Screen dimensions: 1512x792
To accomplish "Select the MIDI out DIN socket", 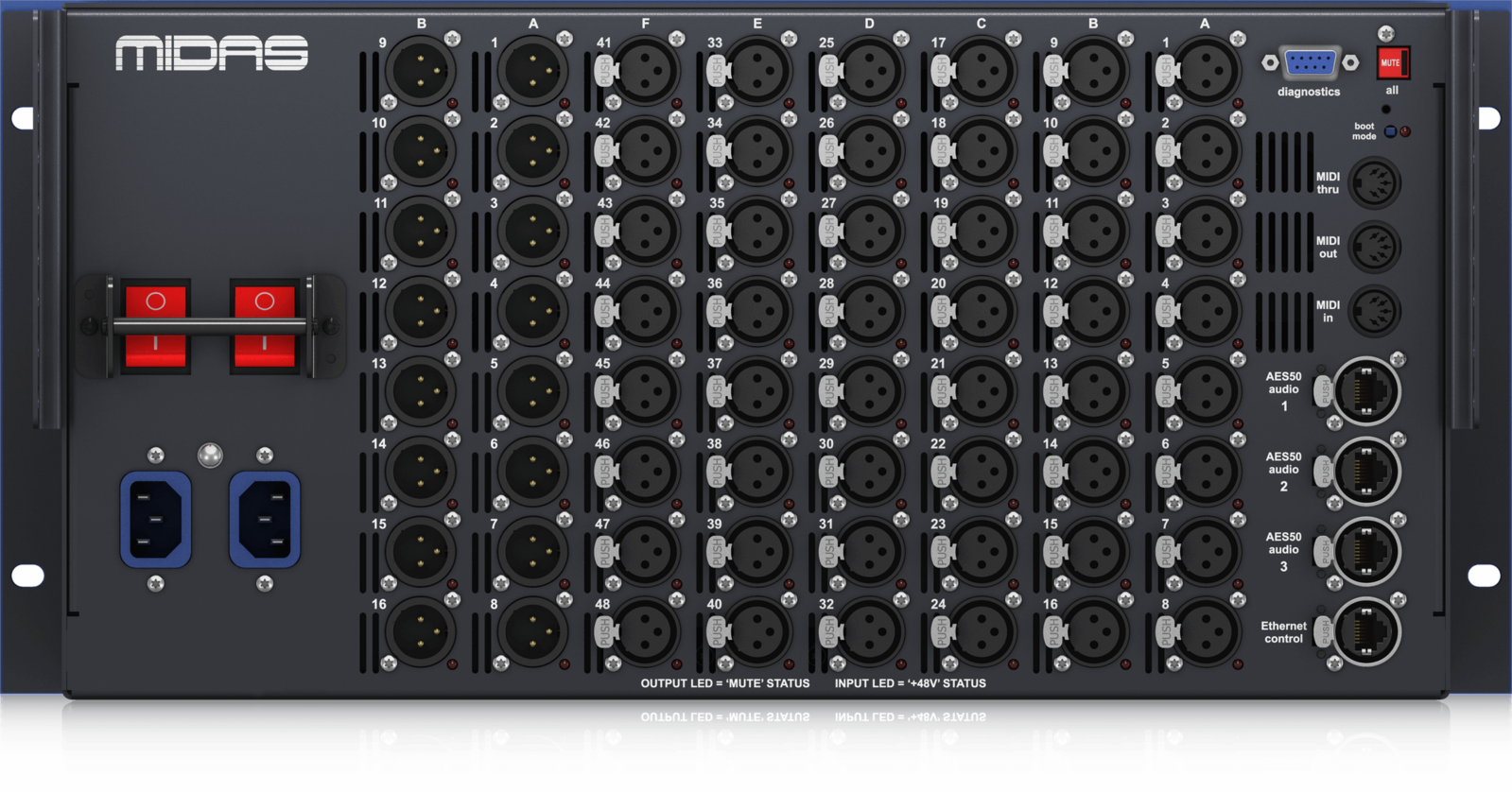I will coord(1373,247).
